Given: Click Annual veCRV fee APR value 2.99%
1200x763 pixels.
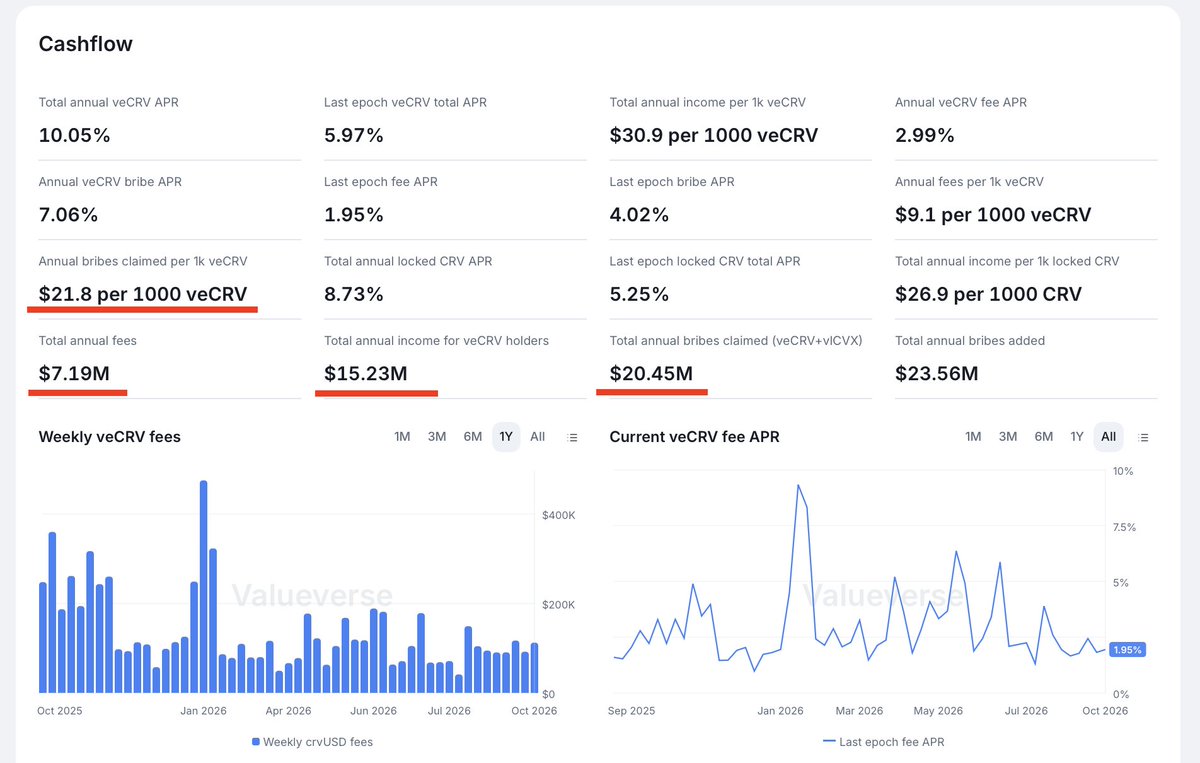Looking at the screenshot, I should click(x=925, y=135).
